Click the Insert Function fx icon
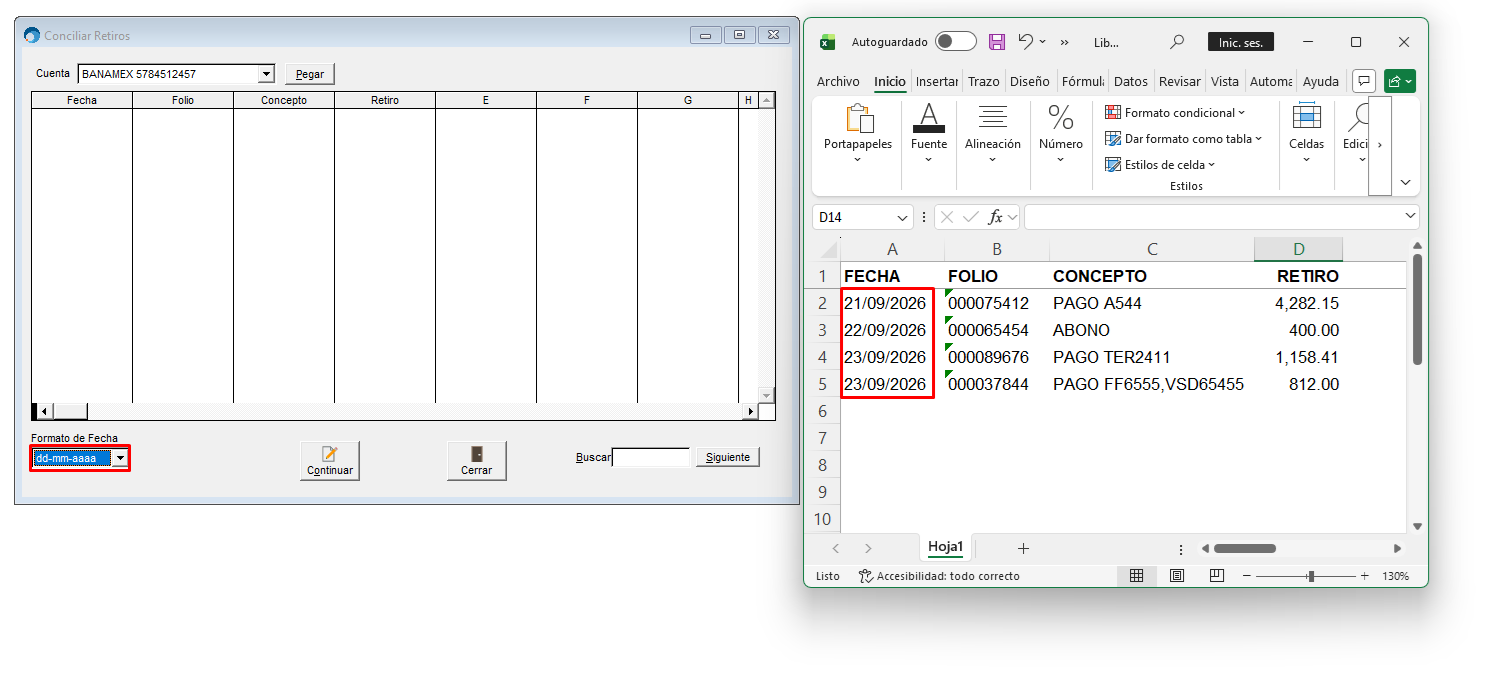Screen dimensions: 1506x689 996,217
